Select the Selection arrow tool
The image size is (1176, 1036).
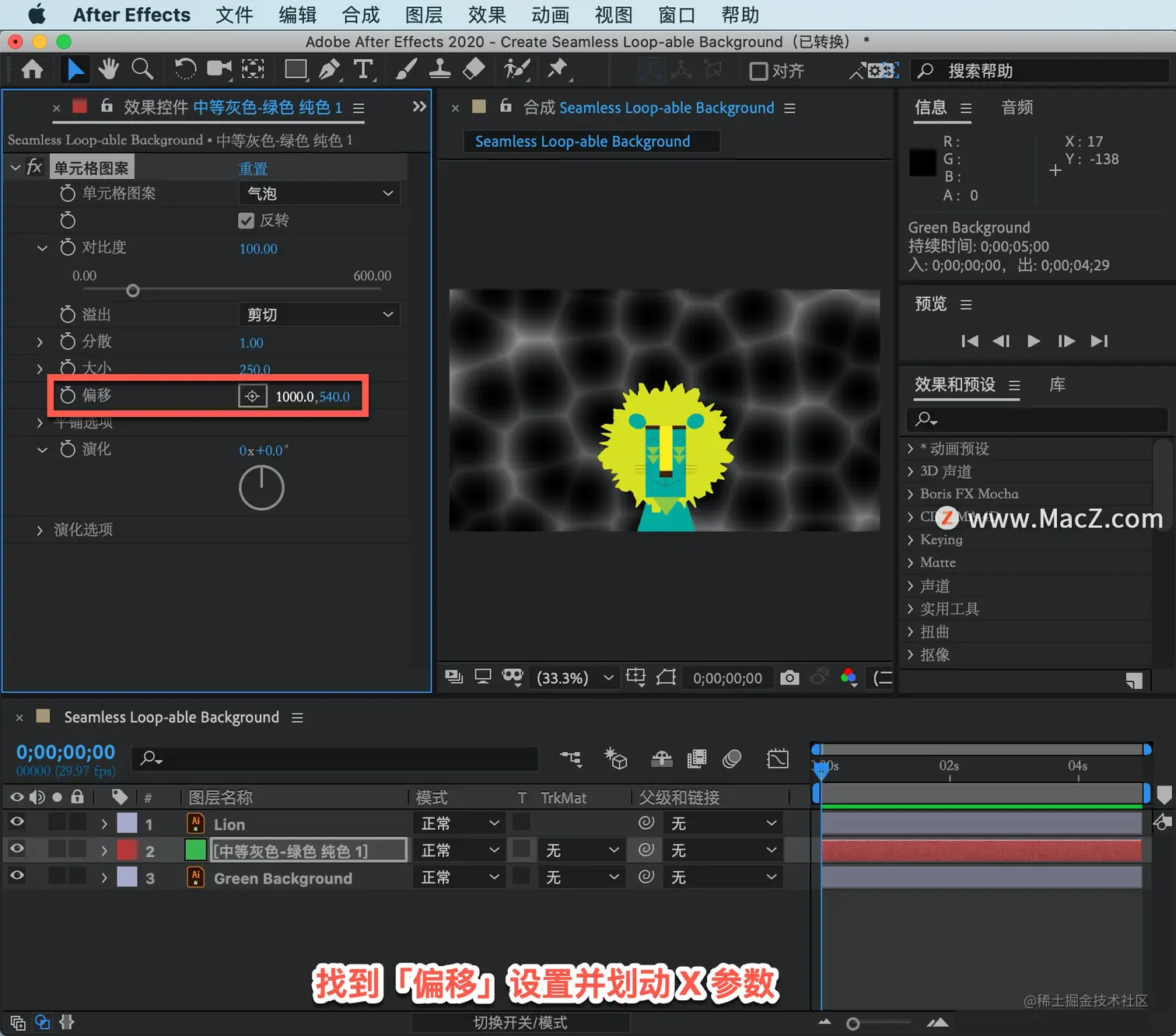tap(75, 70)
